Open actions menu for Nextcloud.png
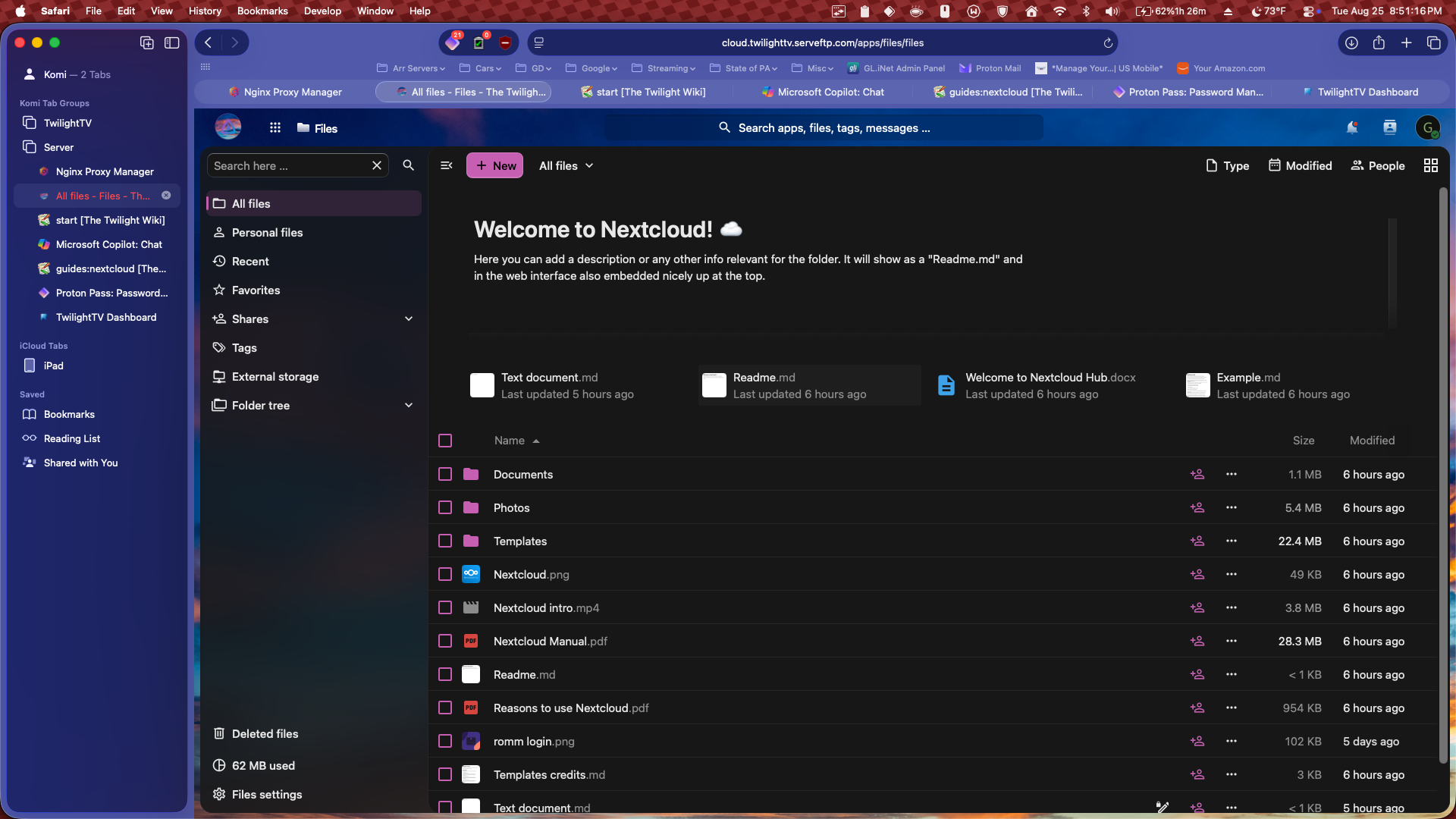This screenshot has width=1456, height=819. tap(1232, 575)
